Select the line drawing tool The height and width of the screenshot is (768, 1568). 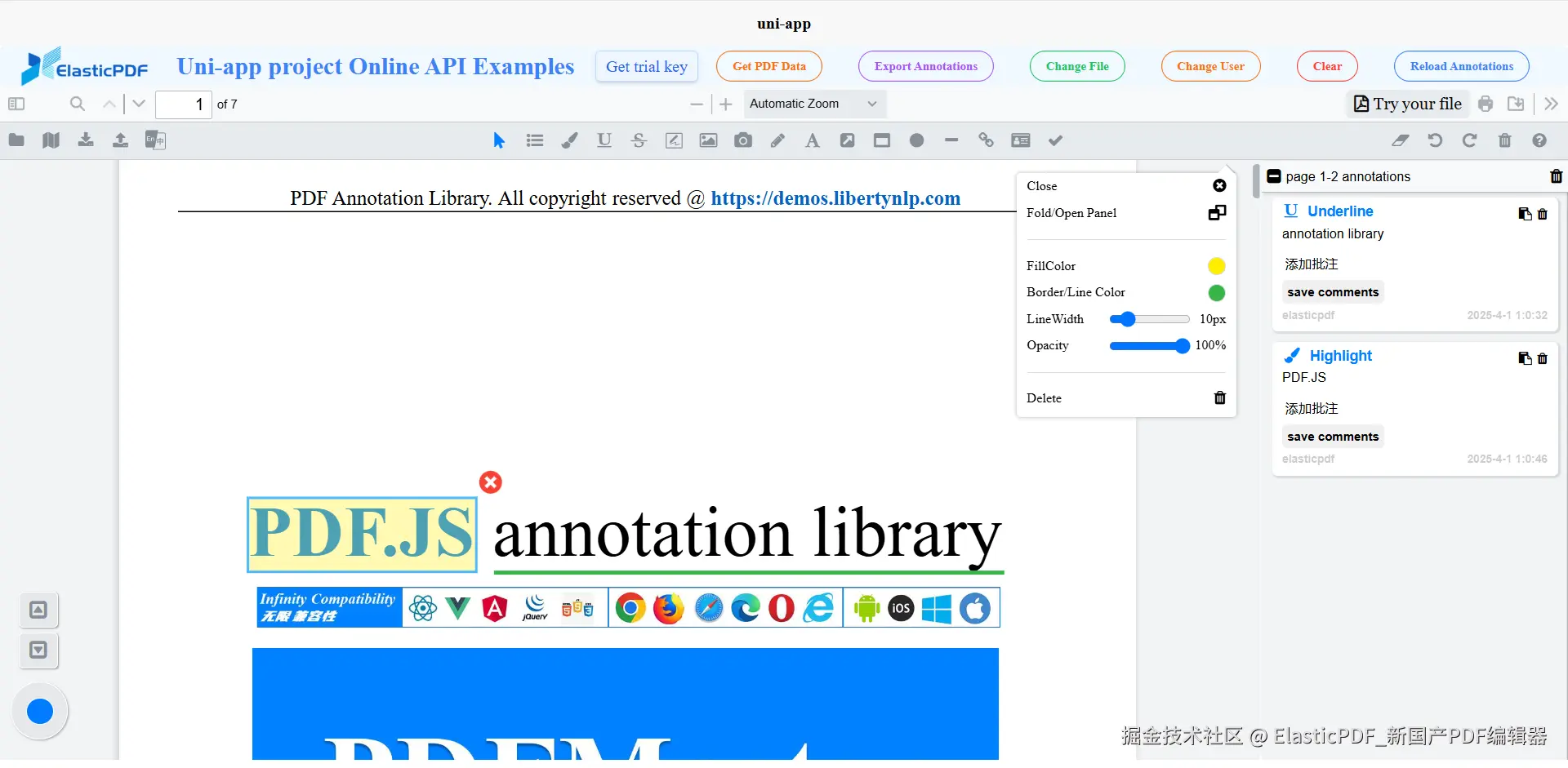[951, 140]
